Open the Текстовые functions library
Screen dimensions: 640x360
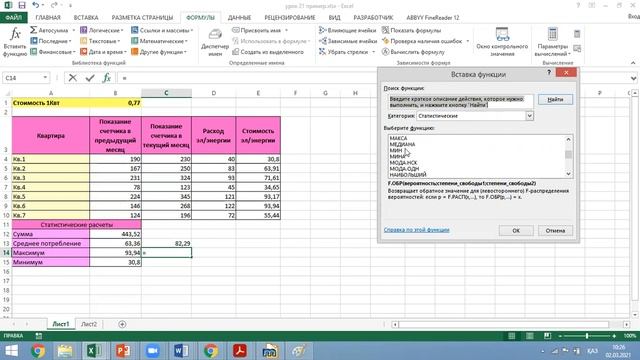(100, 41)
